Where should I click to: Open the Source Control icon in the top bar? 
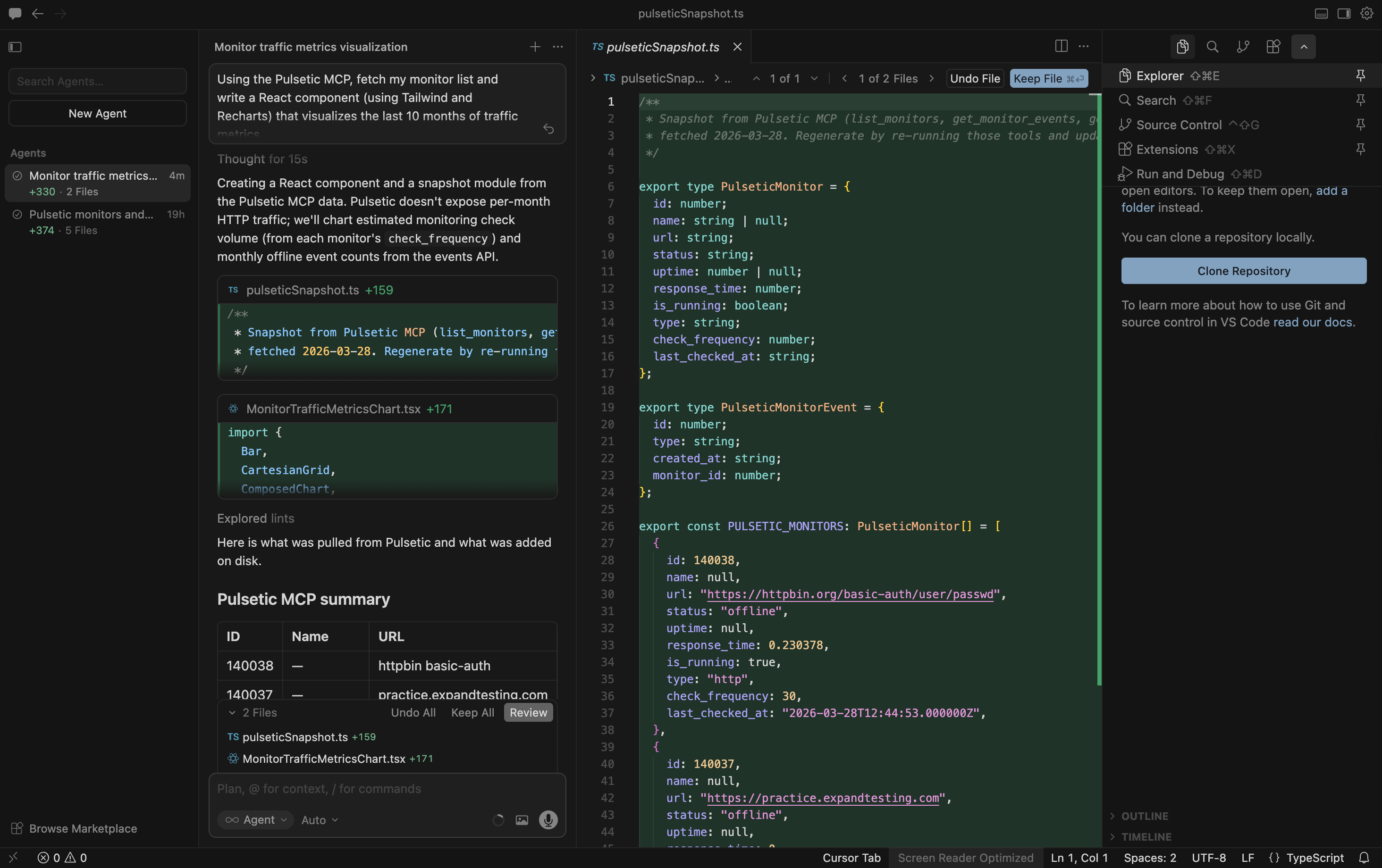[1243, 47]
